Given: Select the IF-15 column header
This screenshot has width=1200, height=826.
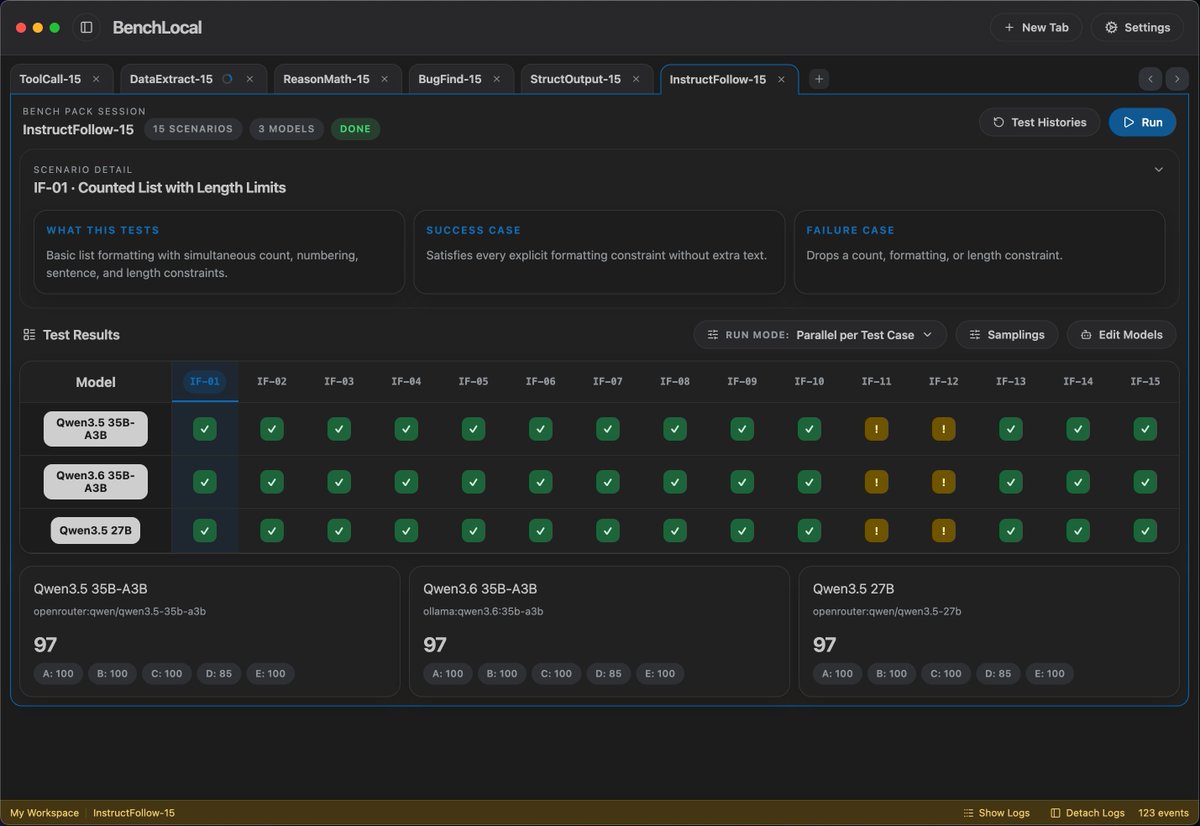Looking at the screenshot, I should [x=1145, y=381].
